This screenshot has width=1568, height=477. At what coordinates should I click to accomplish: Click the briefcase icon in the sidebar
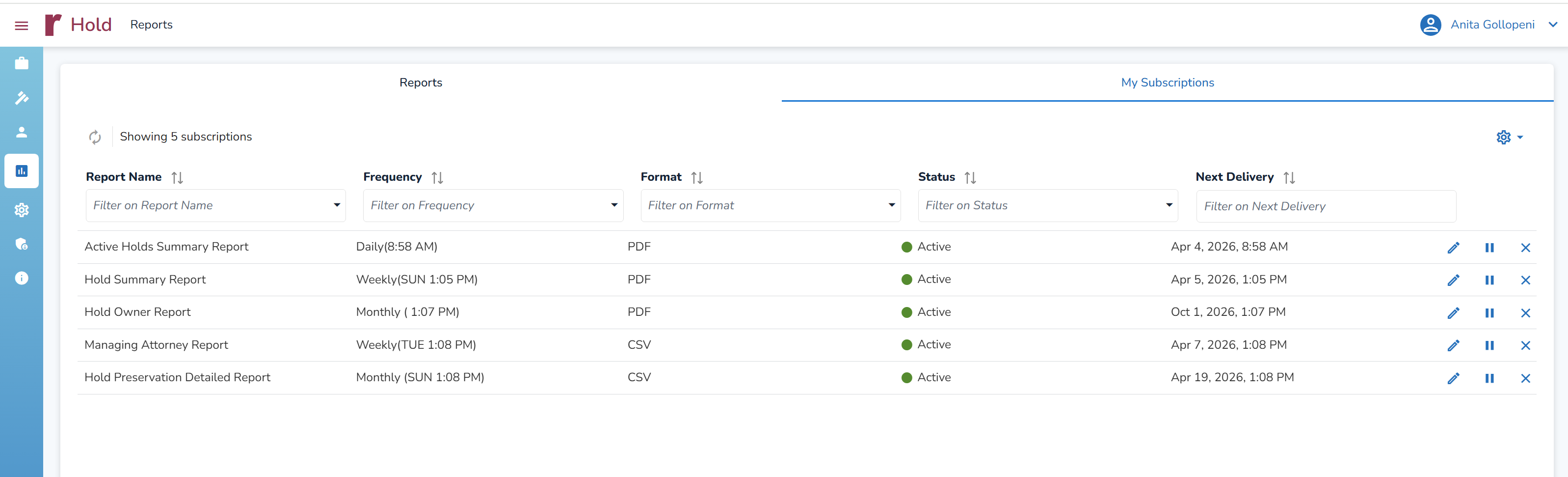tap(21, 63)
